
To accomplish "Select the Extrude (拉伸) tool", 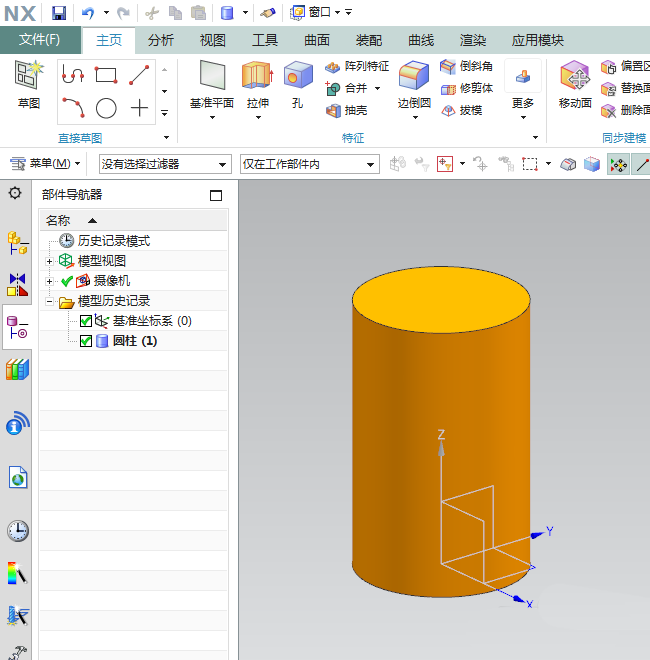I will tap(257, 77).
